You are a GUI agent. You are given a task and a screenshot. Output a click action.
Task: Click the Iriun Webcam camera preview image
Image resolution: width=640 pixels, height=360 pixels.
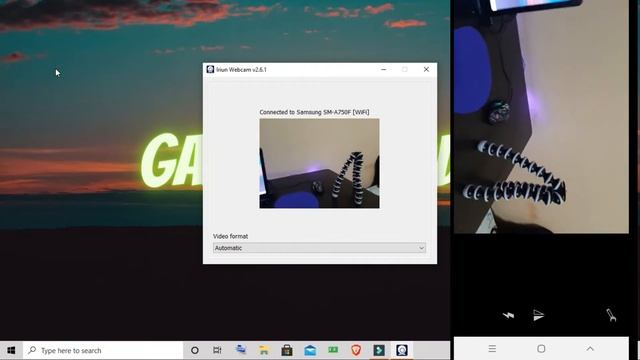(319, 163)
